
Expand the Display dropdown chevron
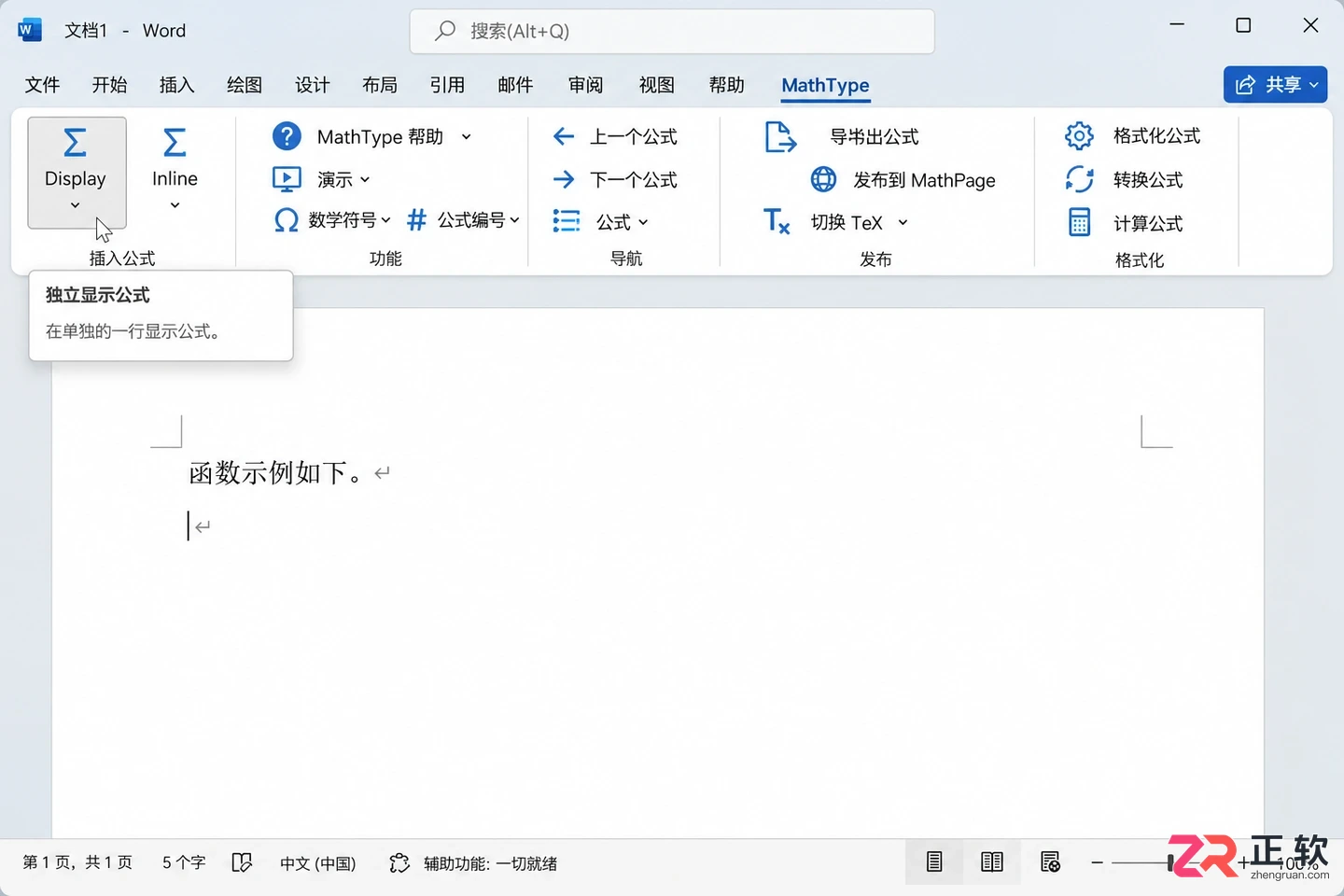tap(75, 205)
